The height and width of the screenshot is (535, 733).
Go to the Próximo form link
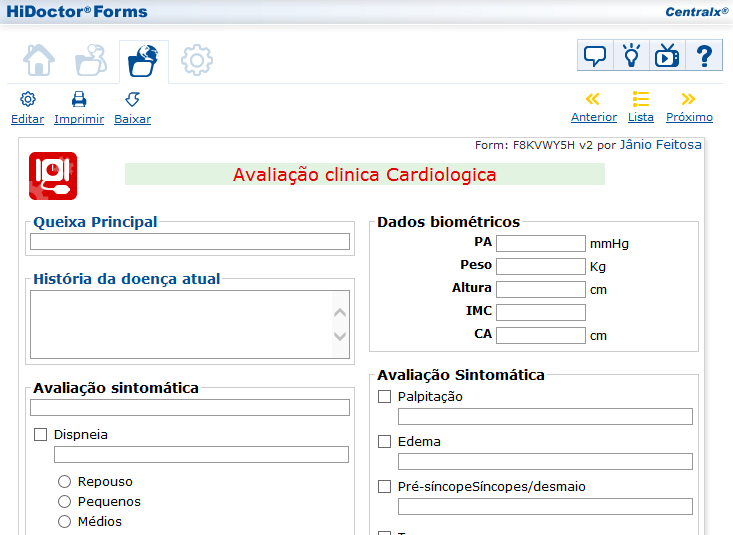point(689,117)
